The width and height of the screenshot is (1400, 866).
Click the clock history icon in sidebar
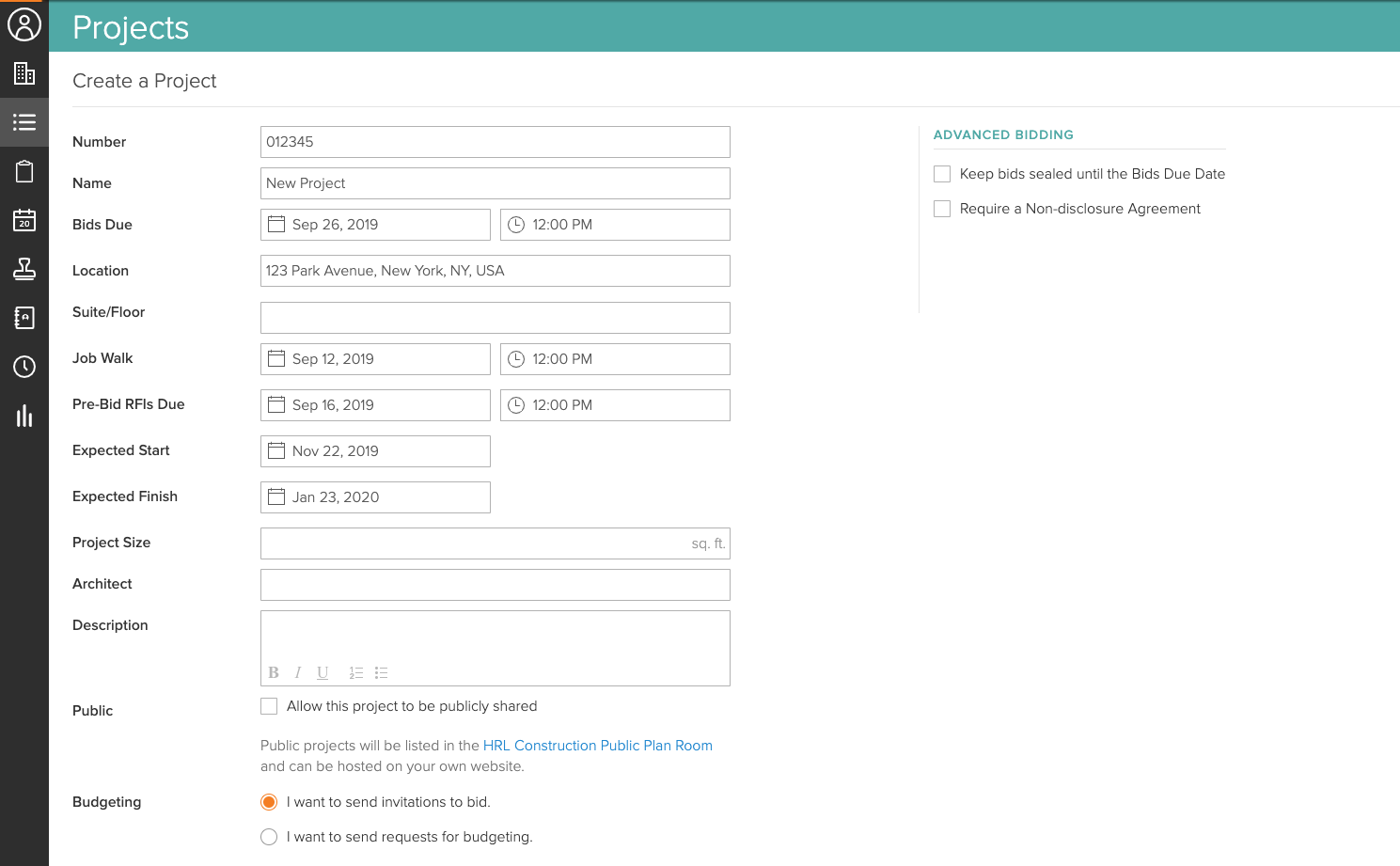coord(24,367)
